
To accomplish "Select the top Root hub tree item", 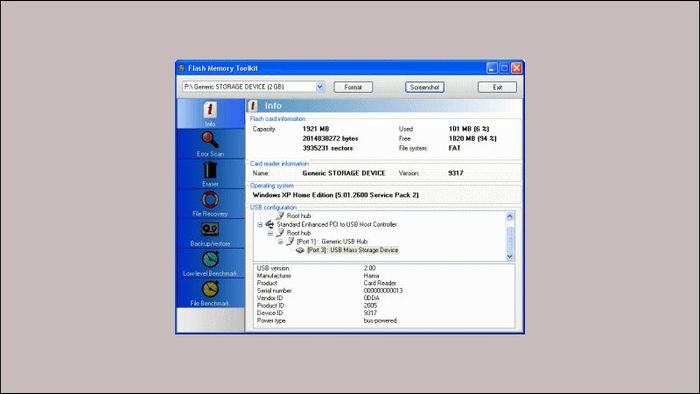I will tap(299, 216).
